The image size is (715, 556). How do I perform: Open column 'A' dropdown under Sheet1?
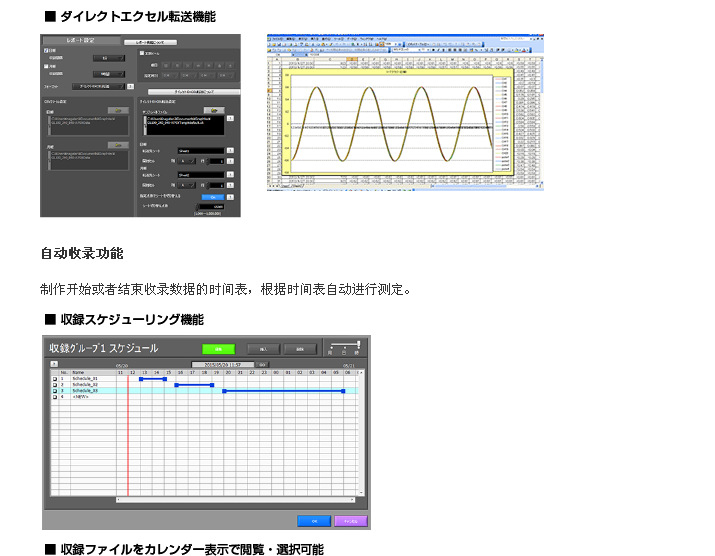[x=187, y=161]
